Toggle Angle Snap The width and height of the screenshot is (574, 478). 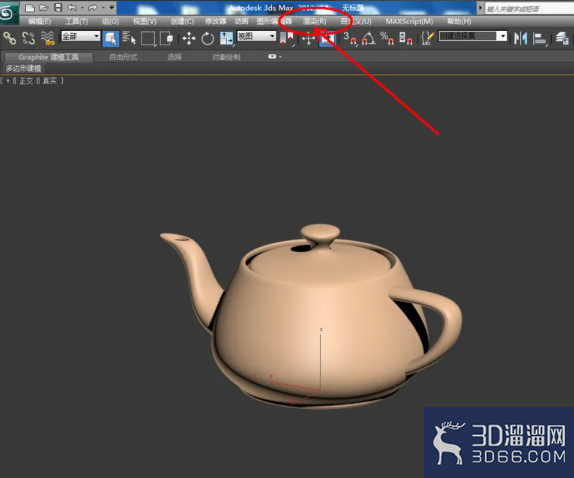click(369, 38)
